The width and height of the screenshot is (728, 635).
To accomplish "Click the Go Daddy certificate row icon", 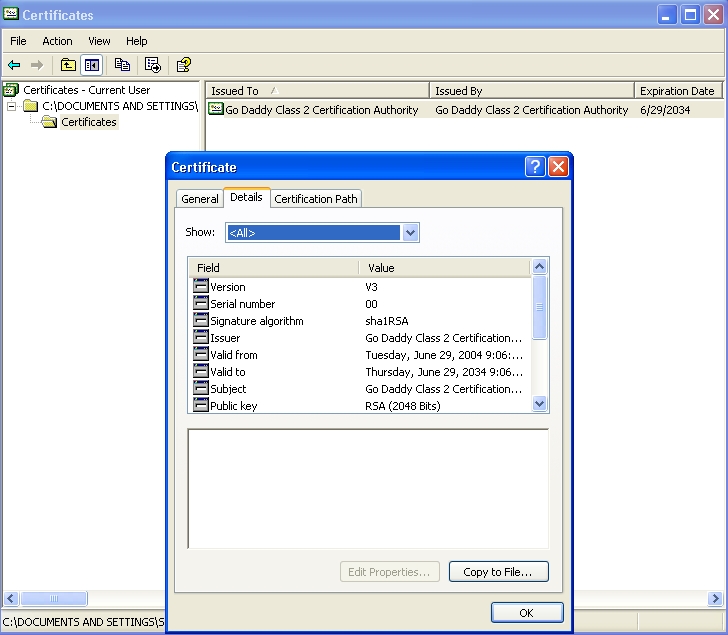I will pyautogui.click(x=215, y=110).
